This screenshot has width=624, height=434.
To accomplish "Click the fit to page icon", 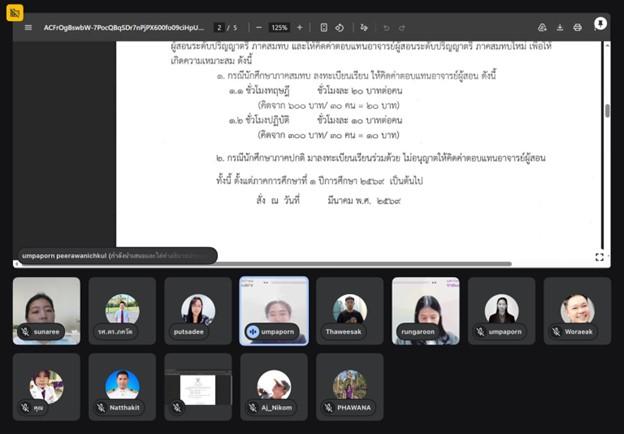I will (x=324, y=27).
